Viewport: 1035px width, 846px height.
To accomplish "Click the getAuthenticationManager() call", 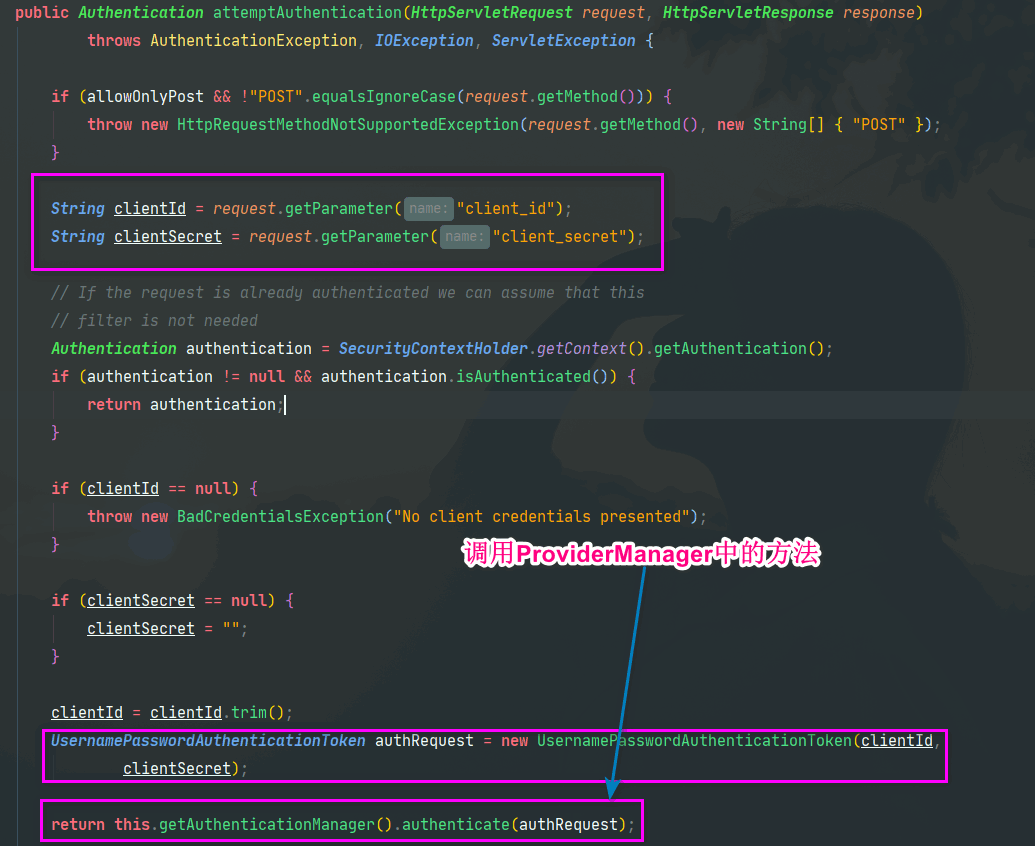I will (276, 825).
